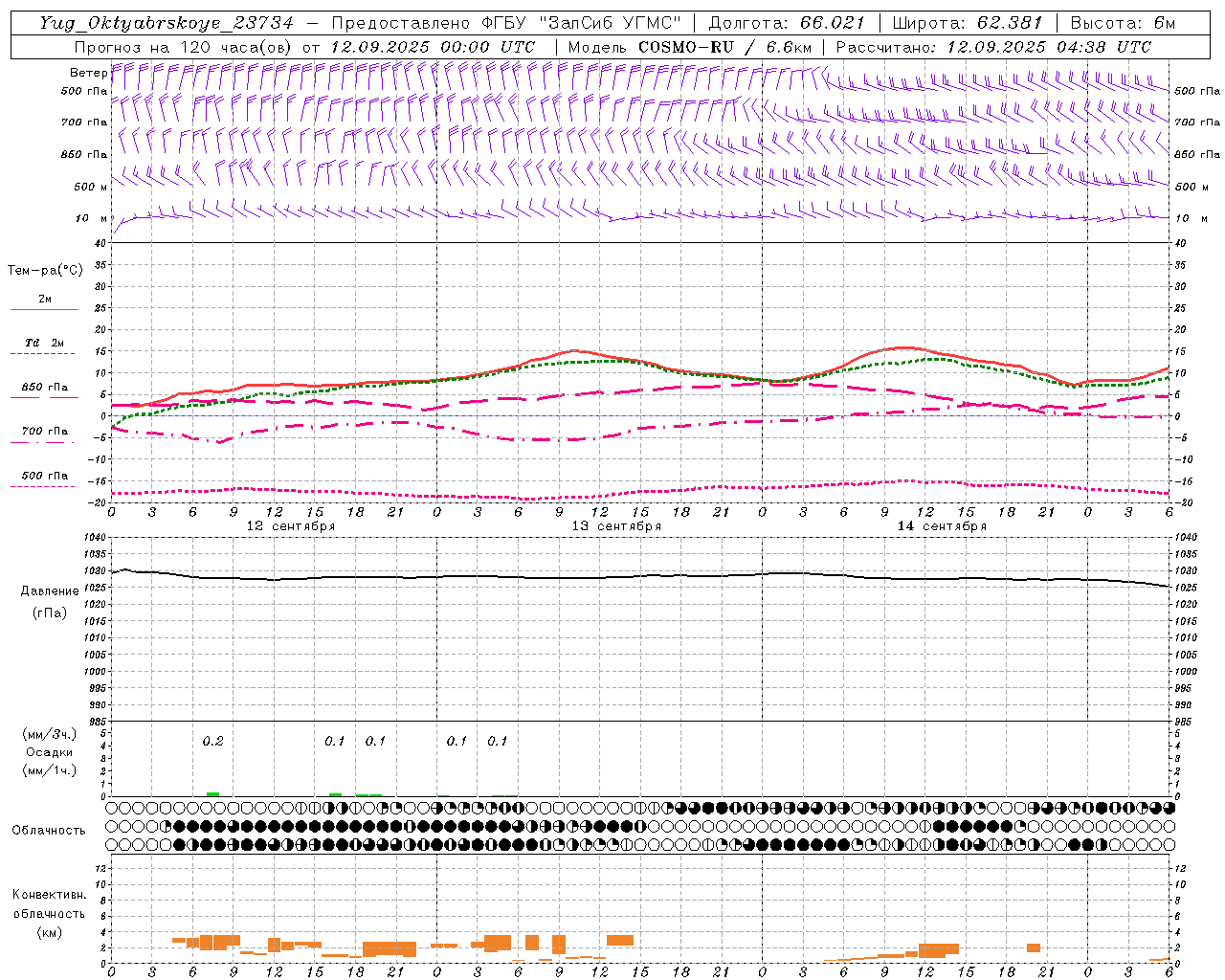Click the Тем-ра(°C) axis title
The image size is (1225, 980).
45,271
